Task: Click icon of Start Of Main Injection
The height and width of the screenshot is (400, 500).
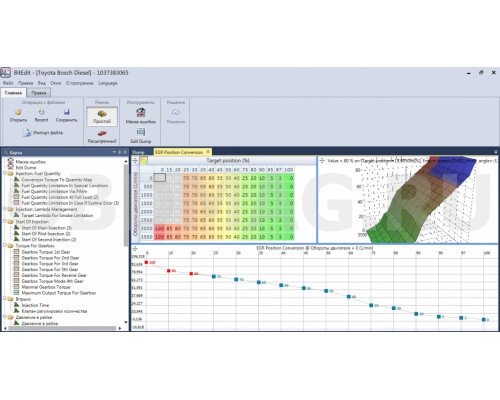Action: pyautogui.click(x=16, y=227)
